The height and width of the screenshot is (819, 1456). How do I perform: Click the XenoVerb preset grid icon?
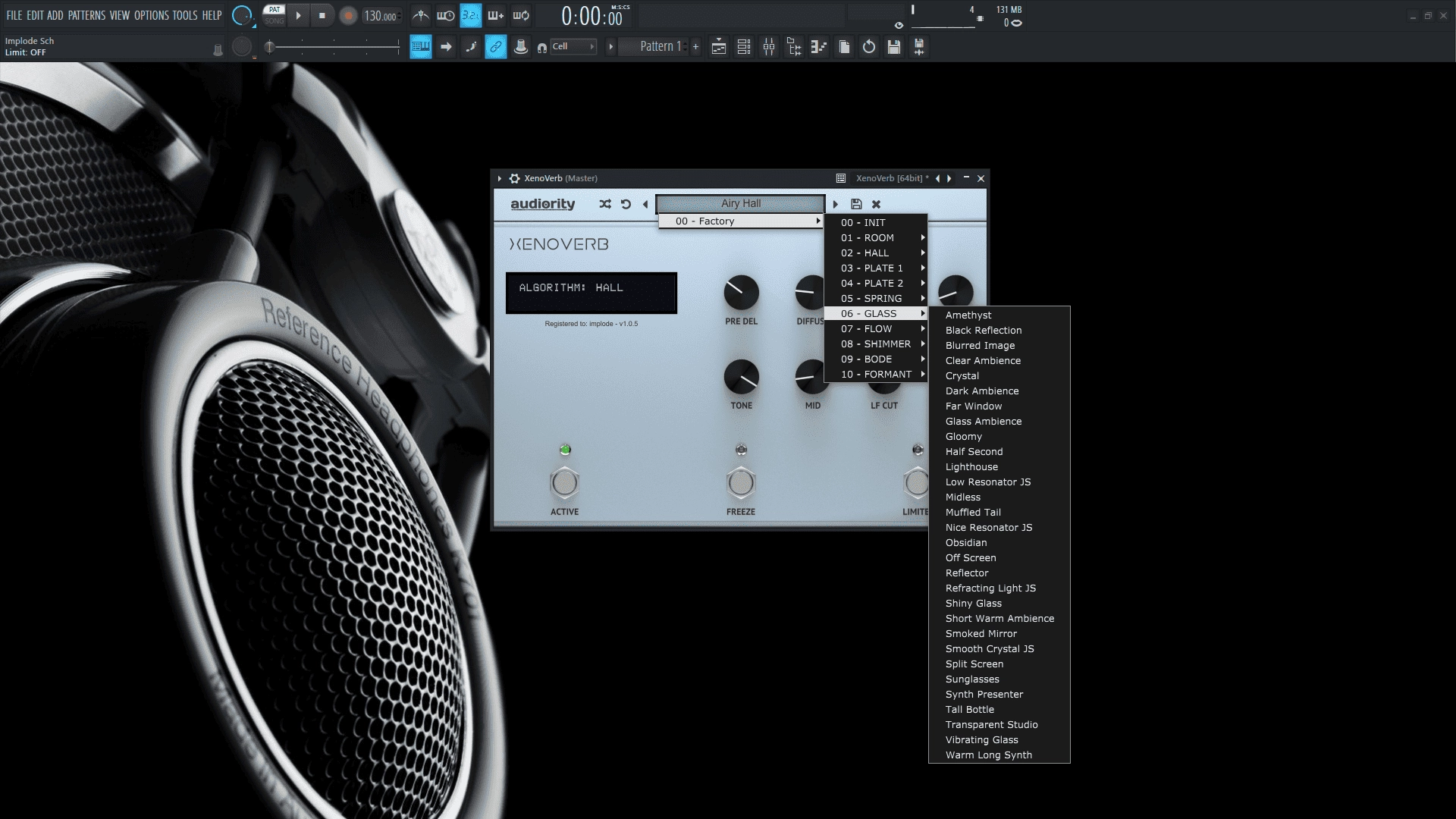tap(841, 179)
